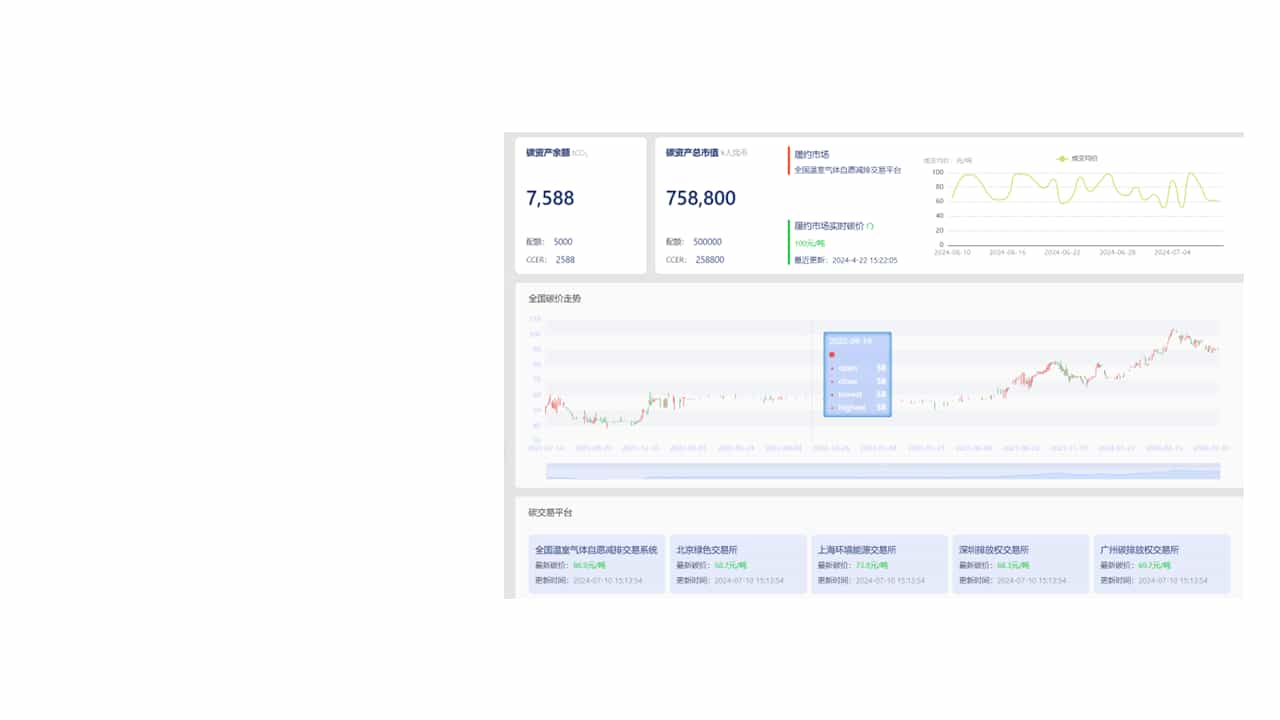Click the 全国碳价走势 section title

tap(554, 298)
